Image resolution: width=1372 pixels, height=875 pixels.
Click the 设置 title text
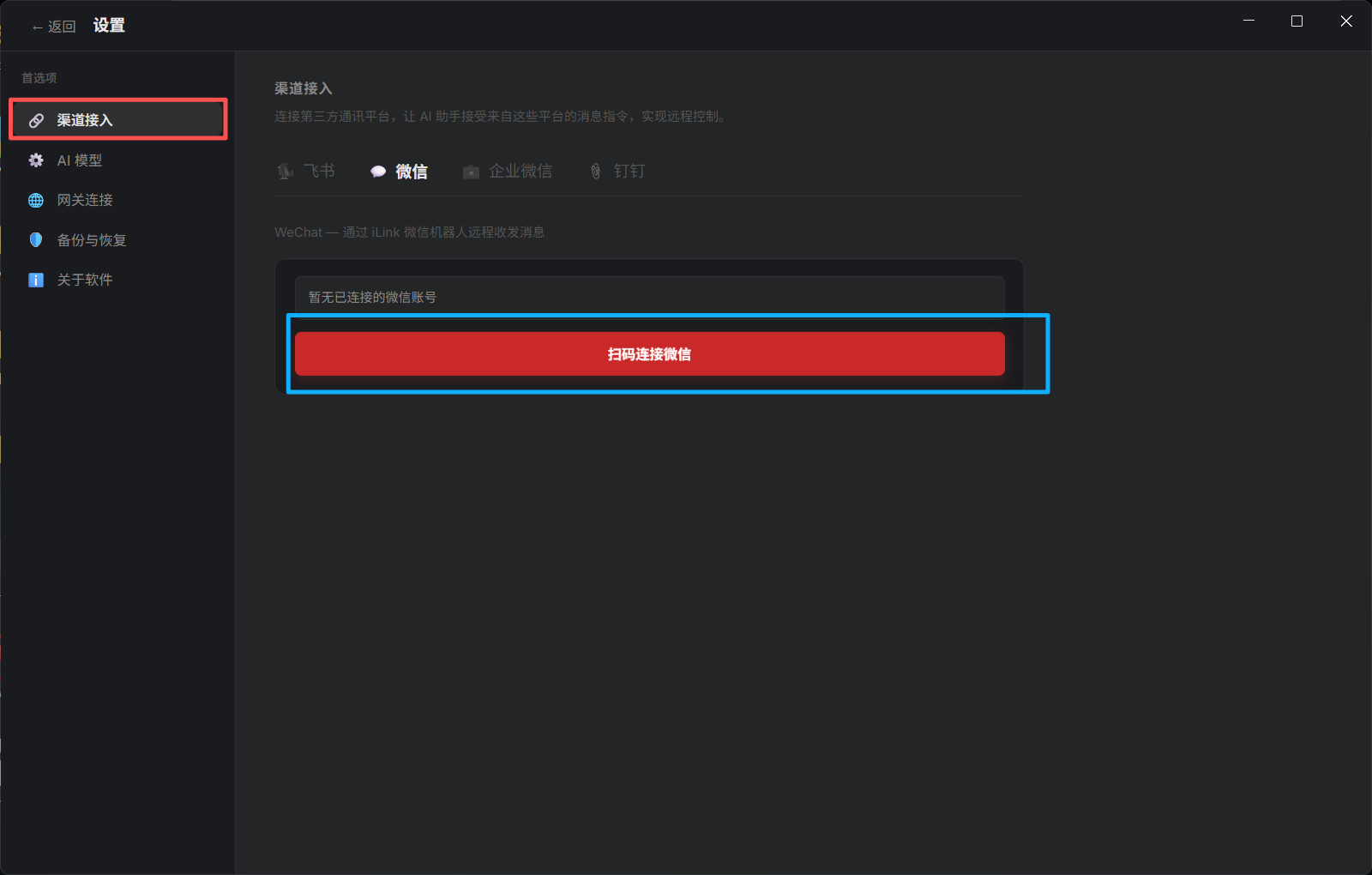109,26
